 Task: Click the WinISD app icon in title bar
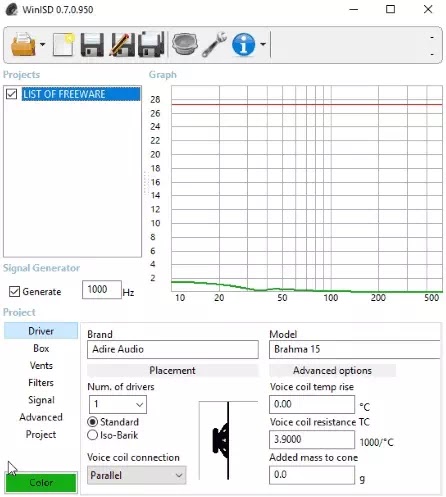(x=11, y=9)
